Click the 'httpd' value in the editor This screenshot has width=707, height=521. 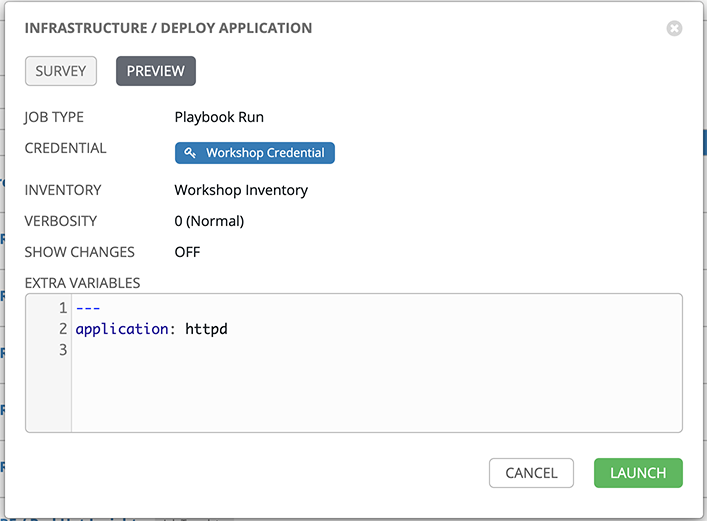[207, 329]
